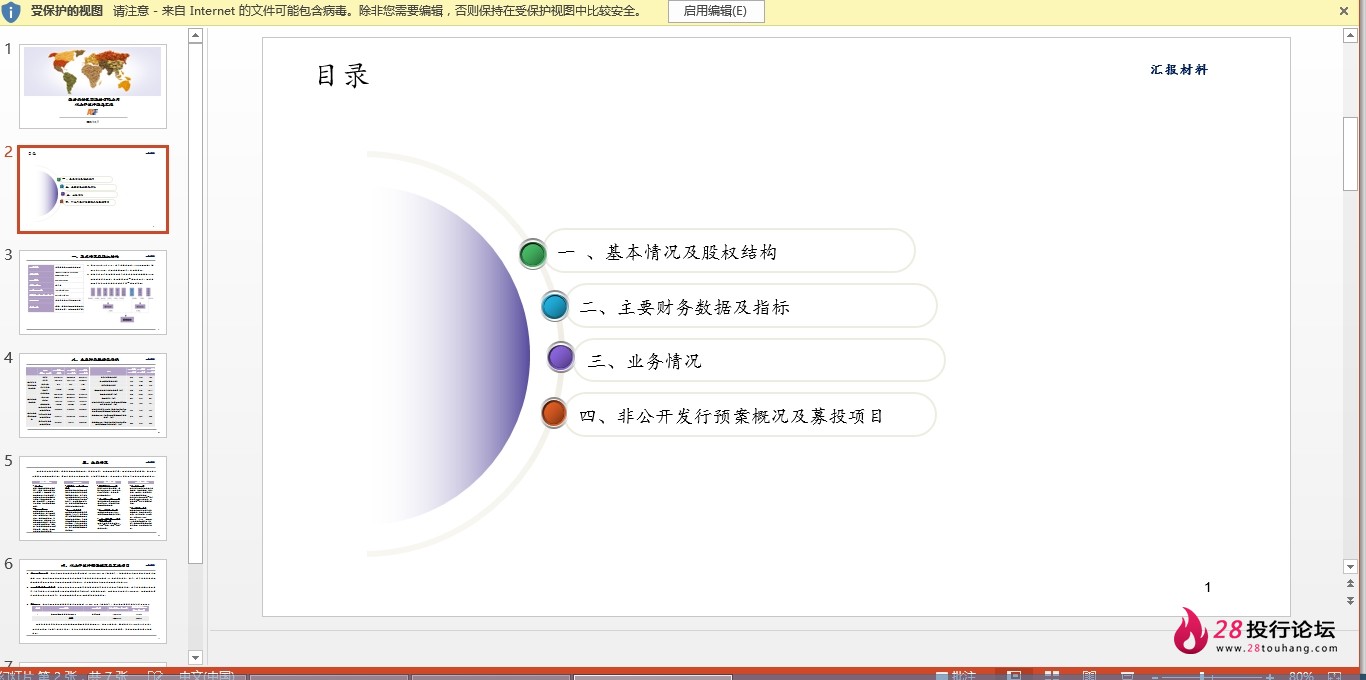Click the protected view warning message text
The width and height of the screenshot is (1366, 680).
pyautogui.click(x=377, y=11)
